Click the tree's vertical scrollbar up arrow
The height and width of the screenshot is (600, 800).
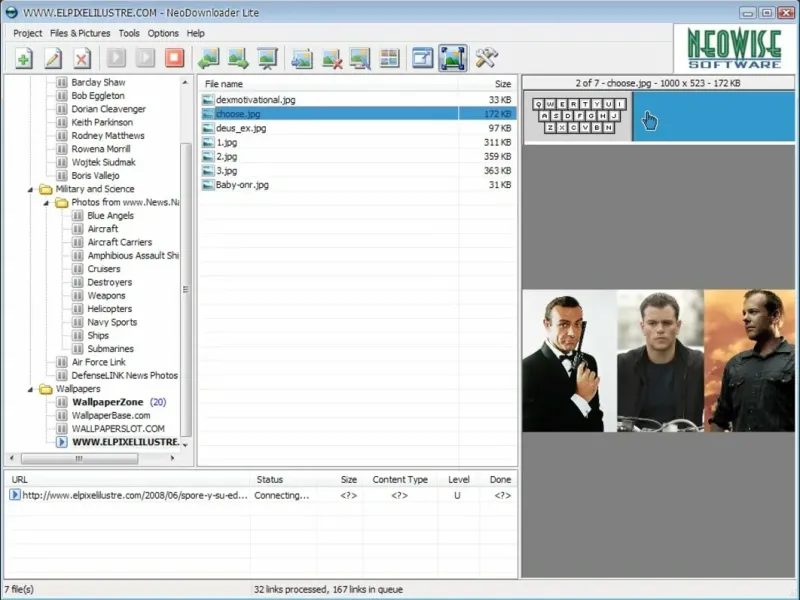click(x=185, y=82)
